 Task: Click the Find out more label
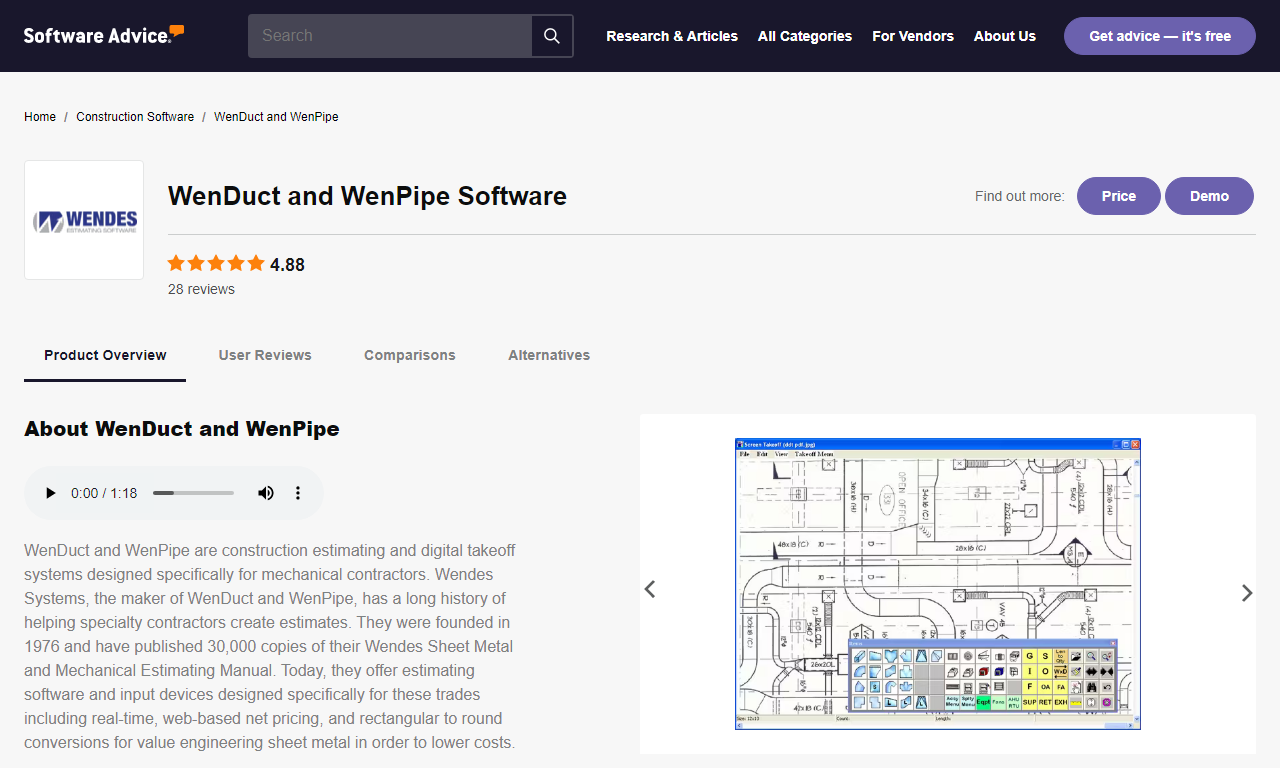click(1020, 196)
